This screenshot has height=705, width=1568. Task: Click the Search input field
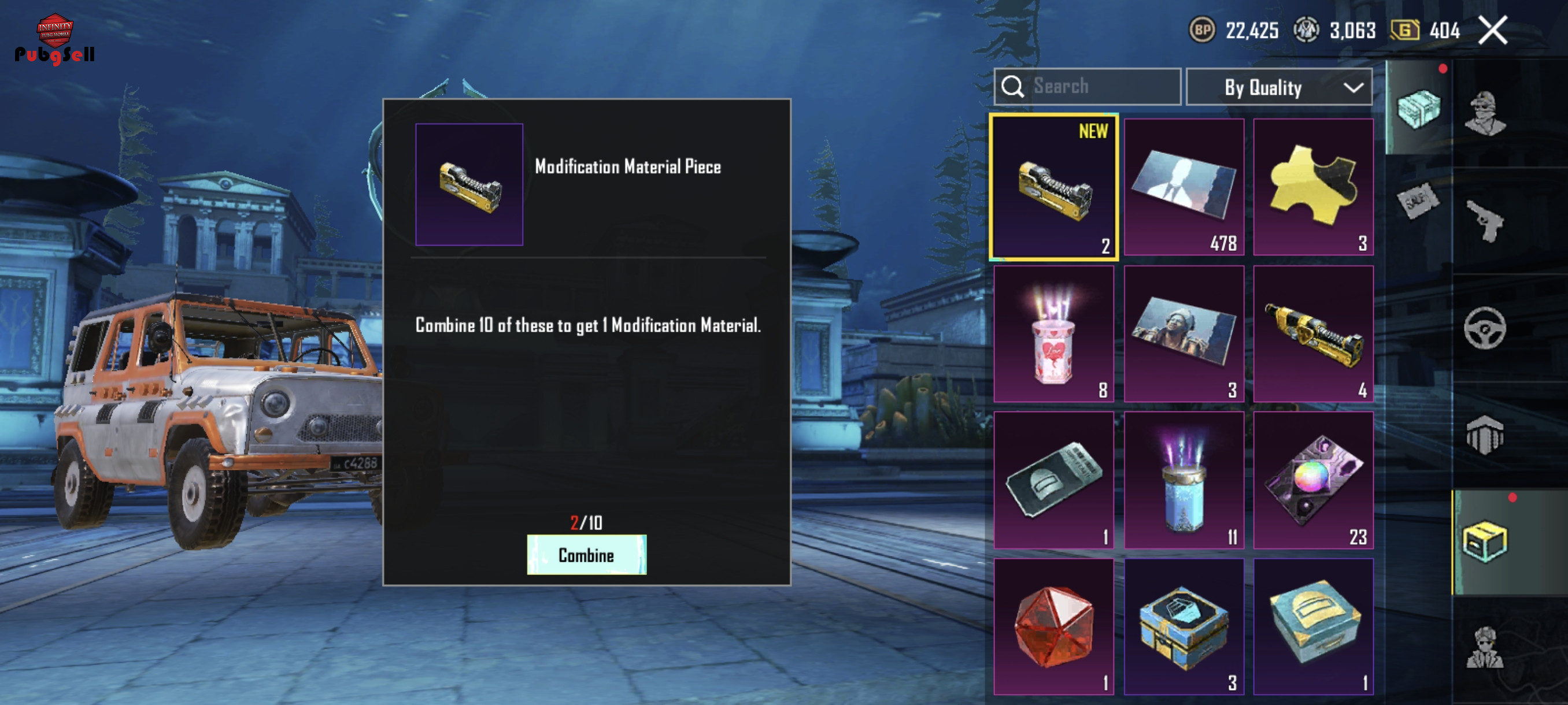click(x=1088, y=86)
